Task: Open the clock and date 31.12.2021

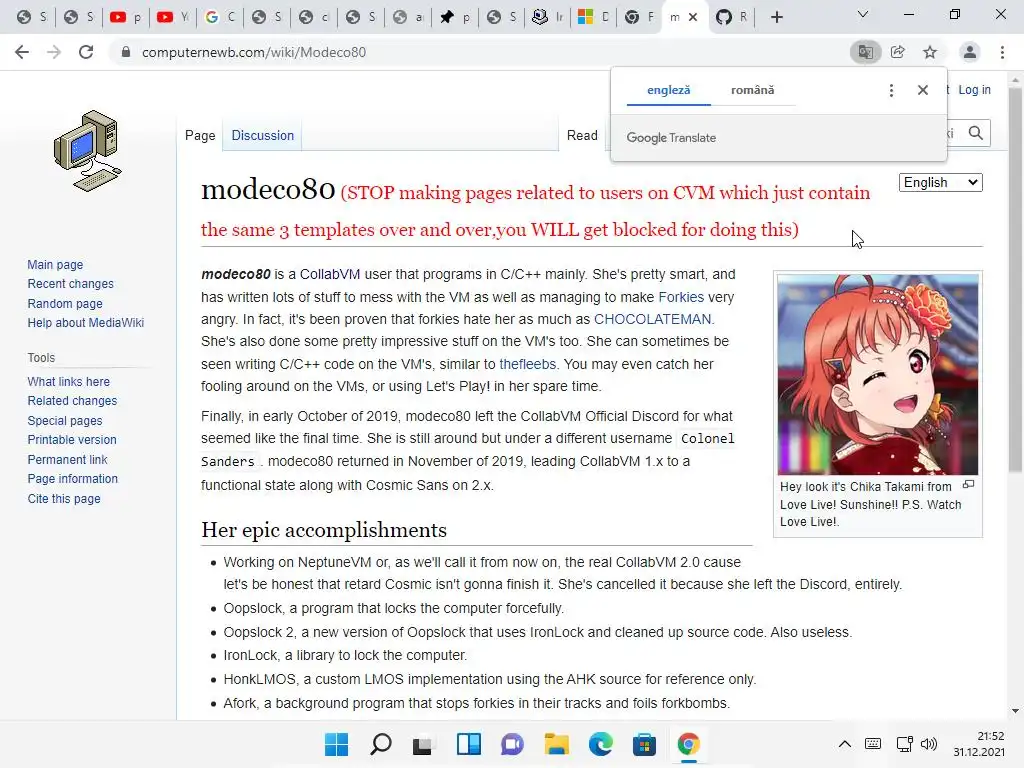Action: [979, 744]
